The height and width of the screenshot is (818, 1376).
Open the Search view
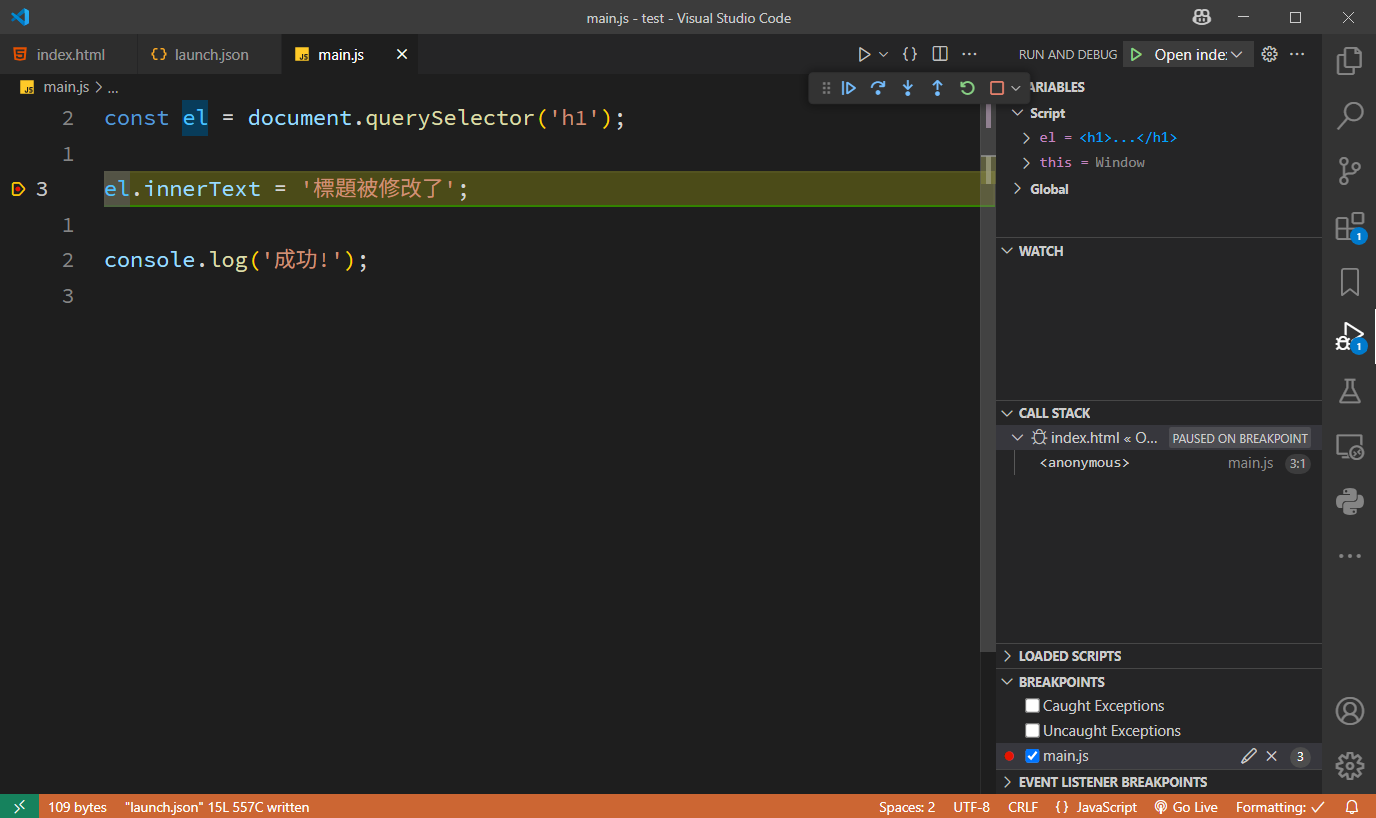click(x=1350, y=115)
